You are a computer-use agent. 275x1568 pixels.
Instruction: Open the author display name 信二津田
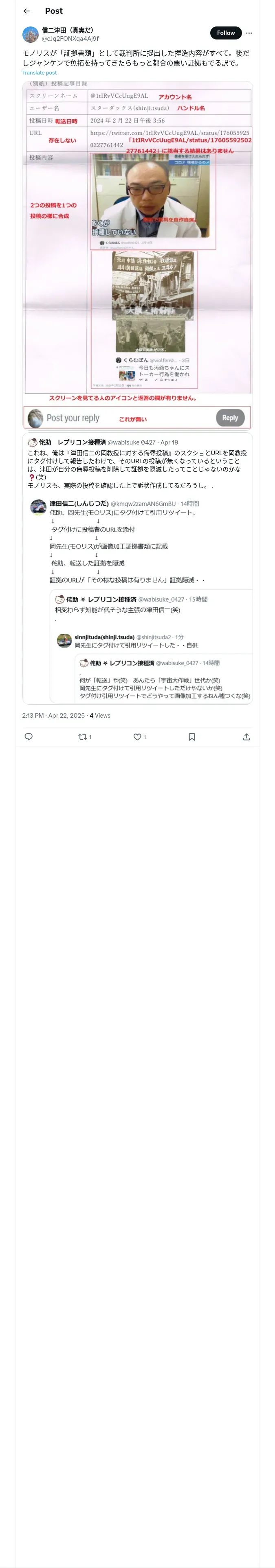(68, 30)
